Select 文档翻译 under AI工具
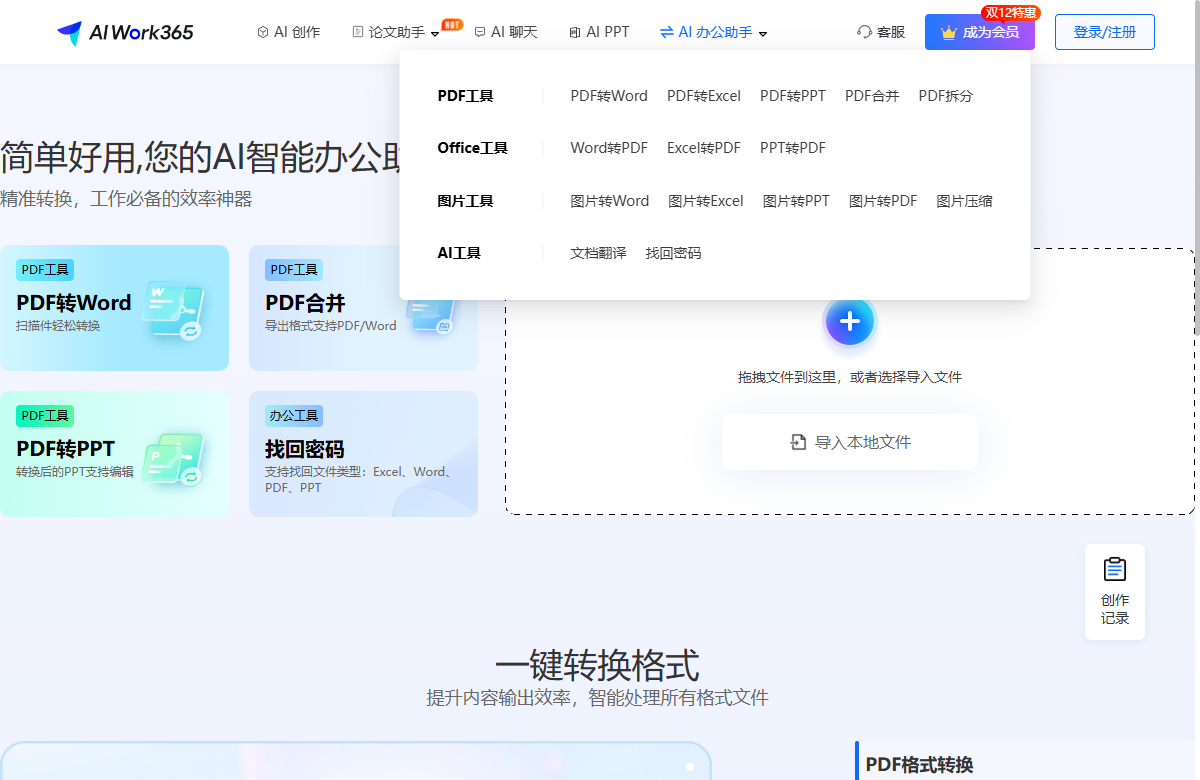This screenshot has width=1200, height=780. tap(597, 252)
